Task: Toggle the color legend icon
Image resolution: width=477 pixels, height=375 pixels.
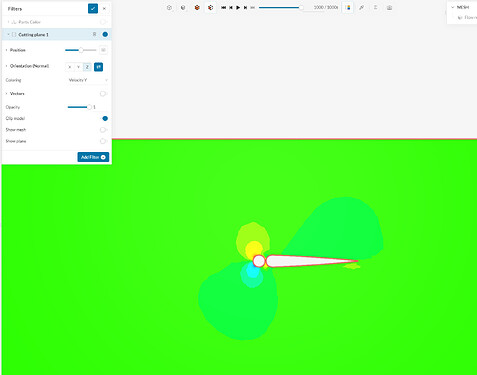Action: pyautogui.click(x=348, y=7)
